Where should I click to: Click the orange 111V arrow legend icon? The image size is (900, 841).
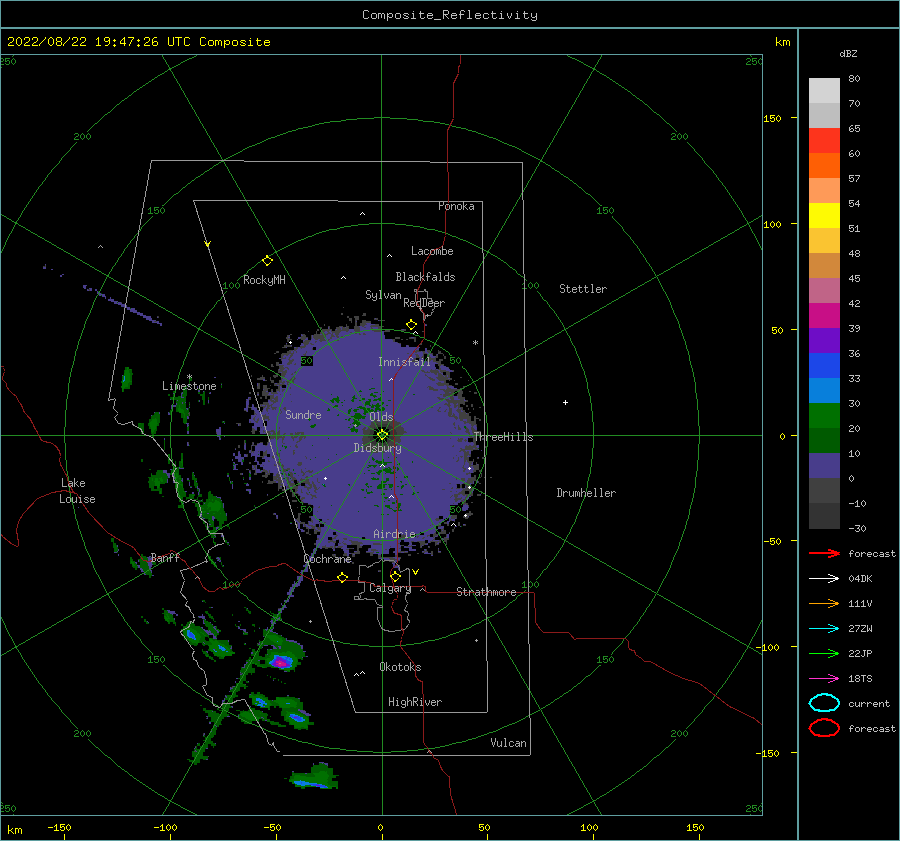click(x=824, y=603)
